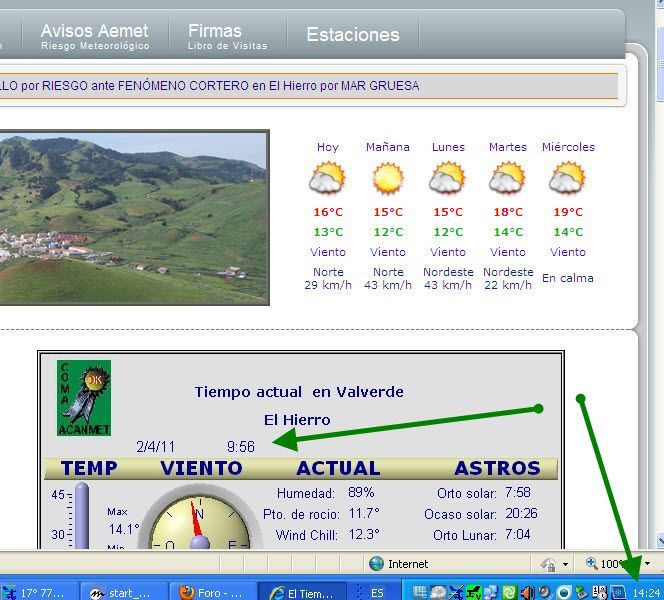Open the protected mode security dropdown arrow
This screenshot has width=664, height=600.
coord(565,564)
